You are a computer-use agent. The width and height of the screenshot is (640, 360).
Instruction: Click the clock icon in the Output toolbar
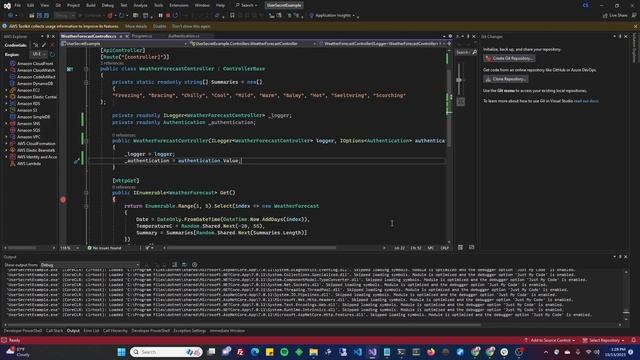195,265
